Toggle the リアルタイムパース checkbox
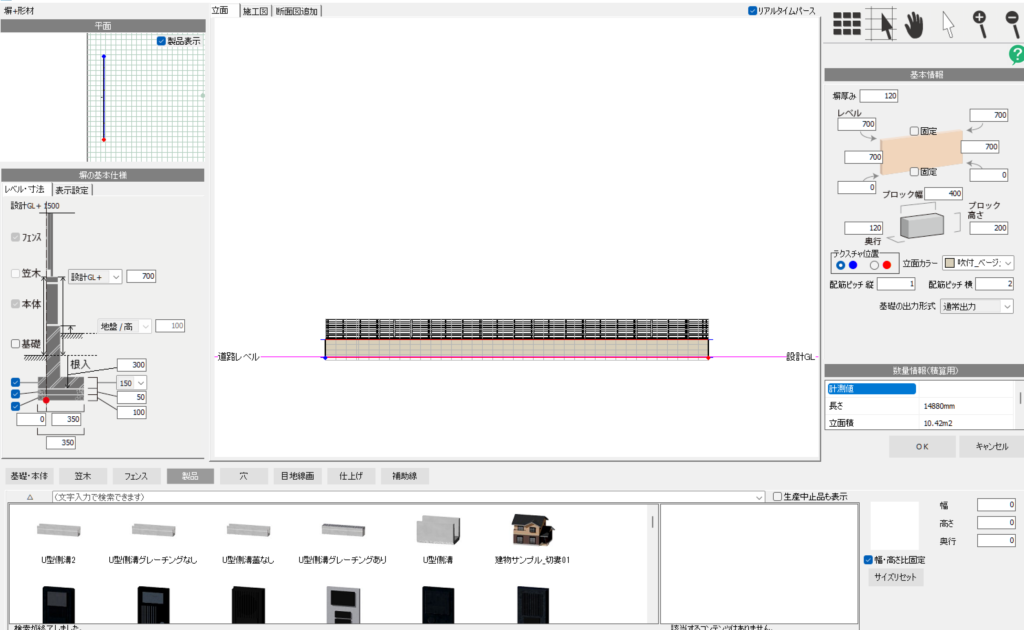The image size is (1024, 630). pos(753,11)
